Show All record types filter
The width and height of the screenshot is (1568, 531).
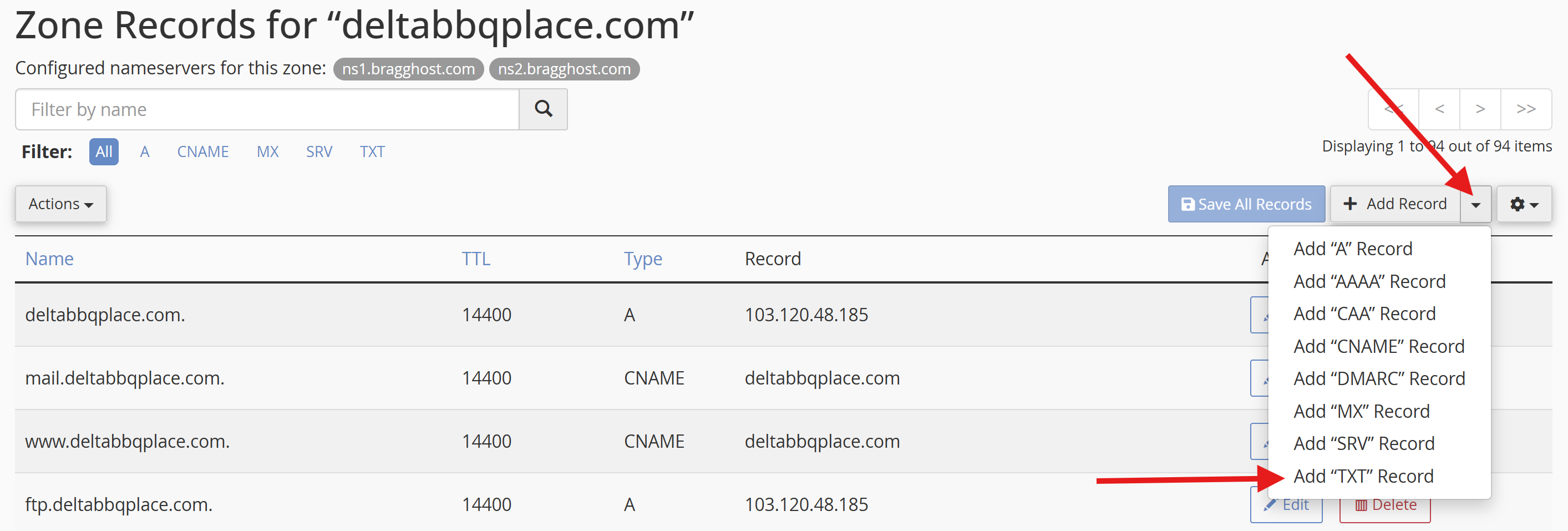(x=104, y=151)
